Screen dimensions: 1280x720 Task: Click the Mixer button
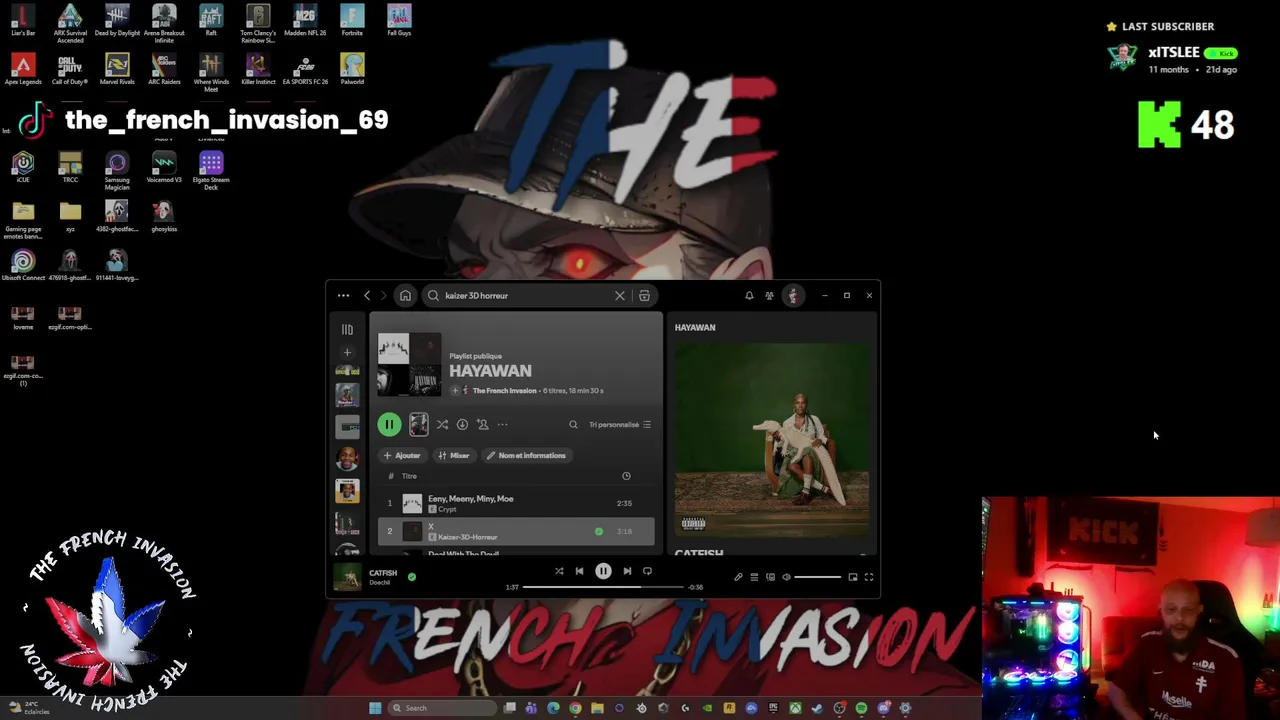(454, 456)
